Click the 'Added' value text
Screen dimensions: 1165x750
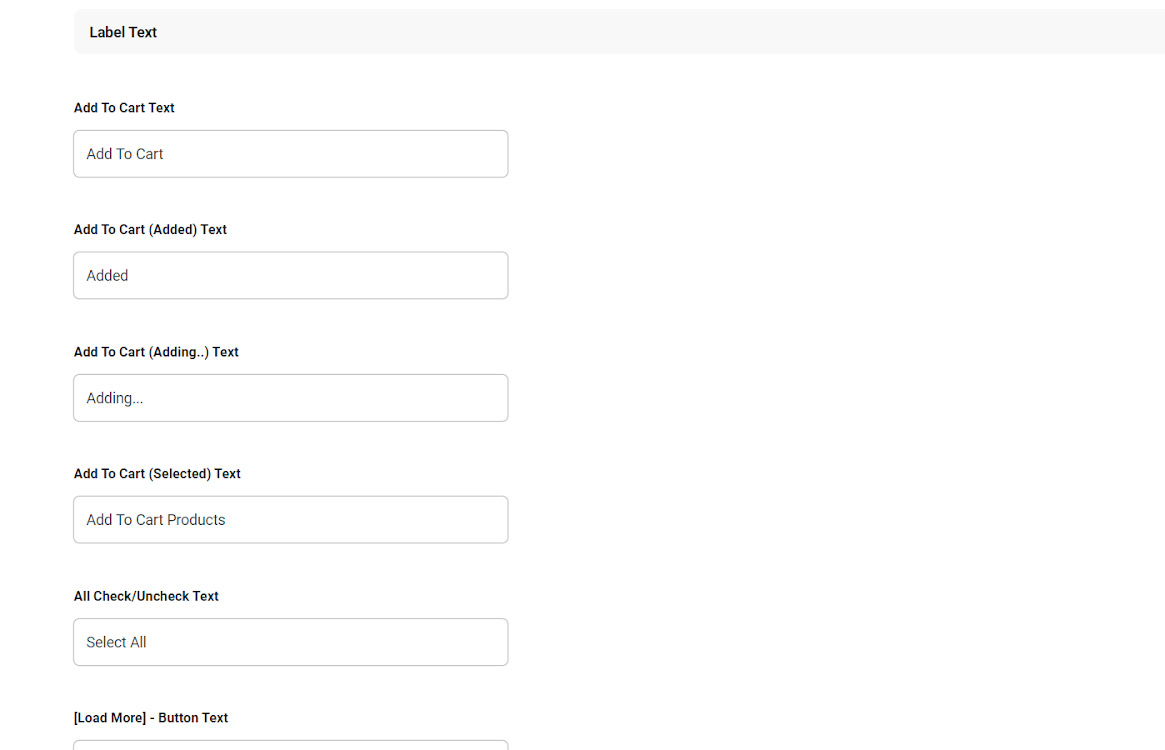[x=107, y=276]
